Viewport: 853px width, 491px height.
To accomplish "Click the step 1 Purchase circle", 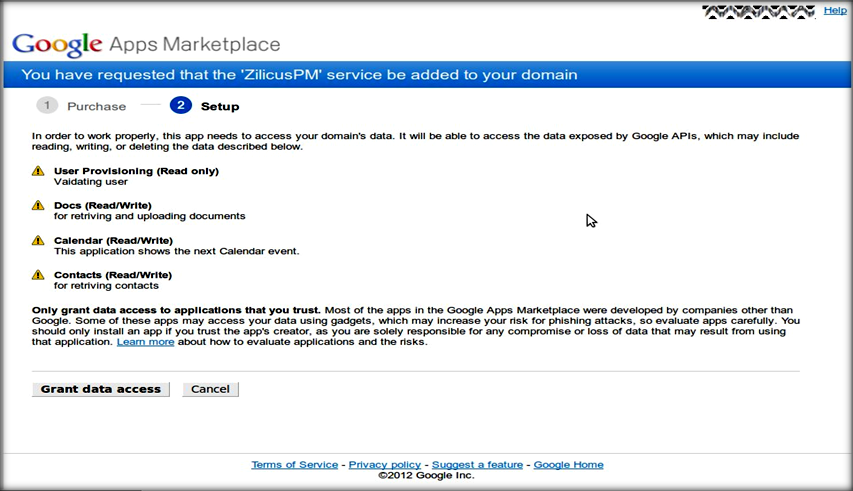I will pos(47,105).
